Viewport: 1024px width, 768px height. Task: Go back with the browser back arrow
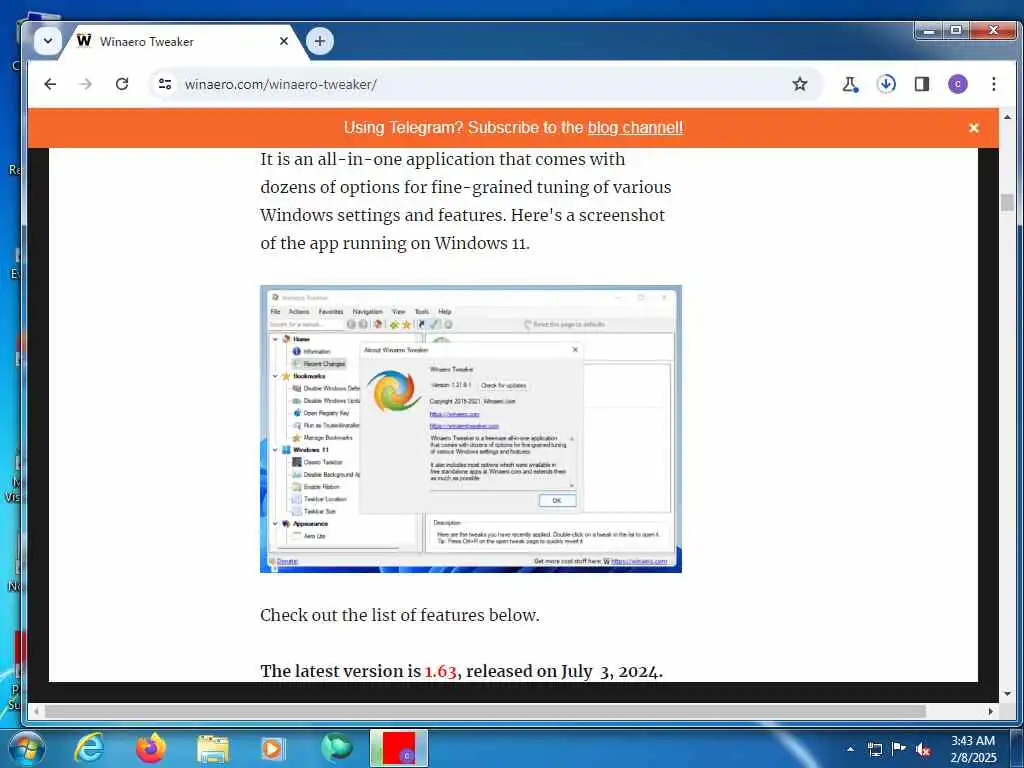(x=50, y=84)
